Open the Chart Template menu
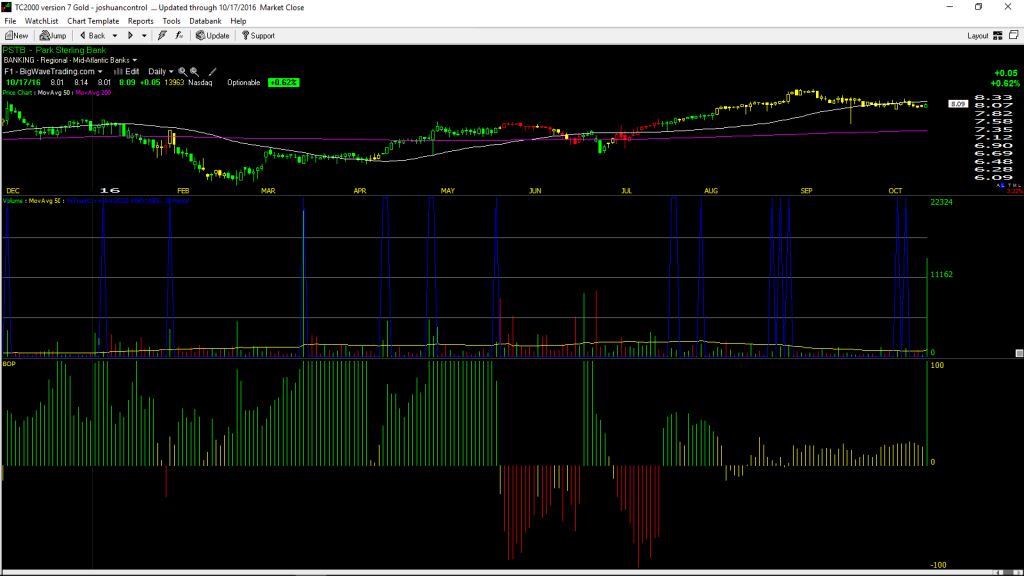The width and height of the screenshot is (1024, 576). pos(93,21)
